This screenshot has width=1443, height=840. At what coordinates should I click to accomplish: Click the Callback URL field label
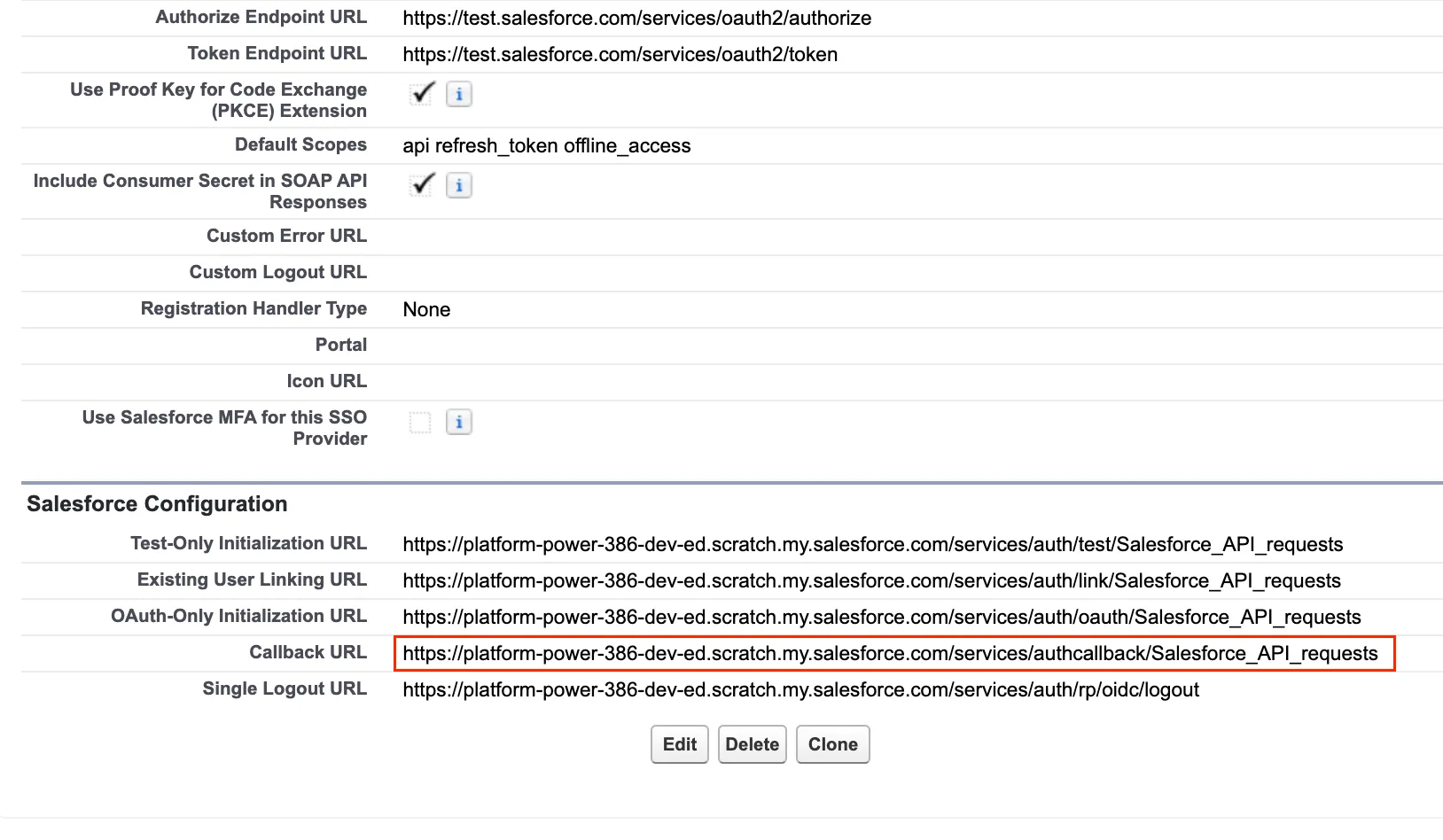coord(308,653)
